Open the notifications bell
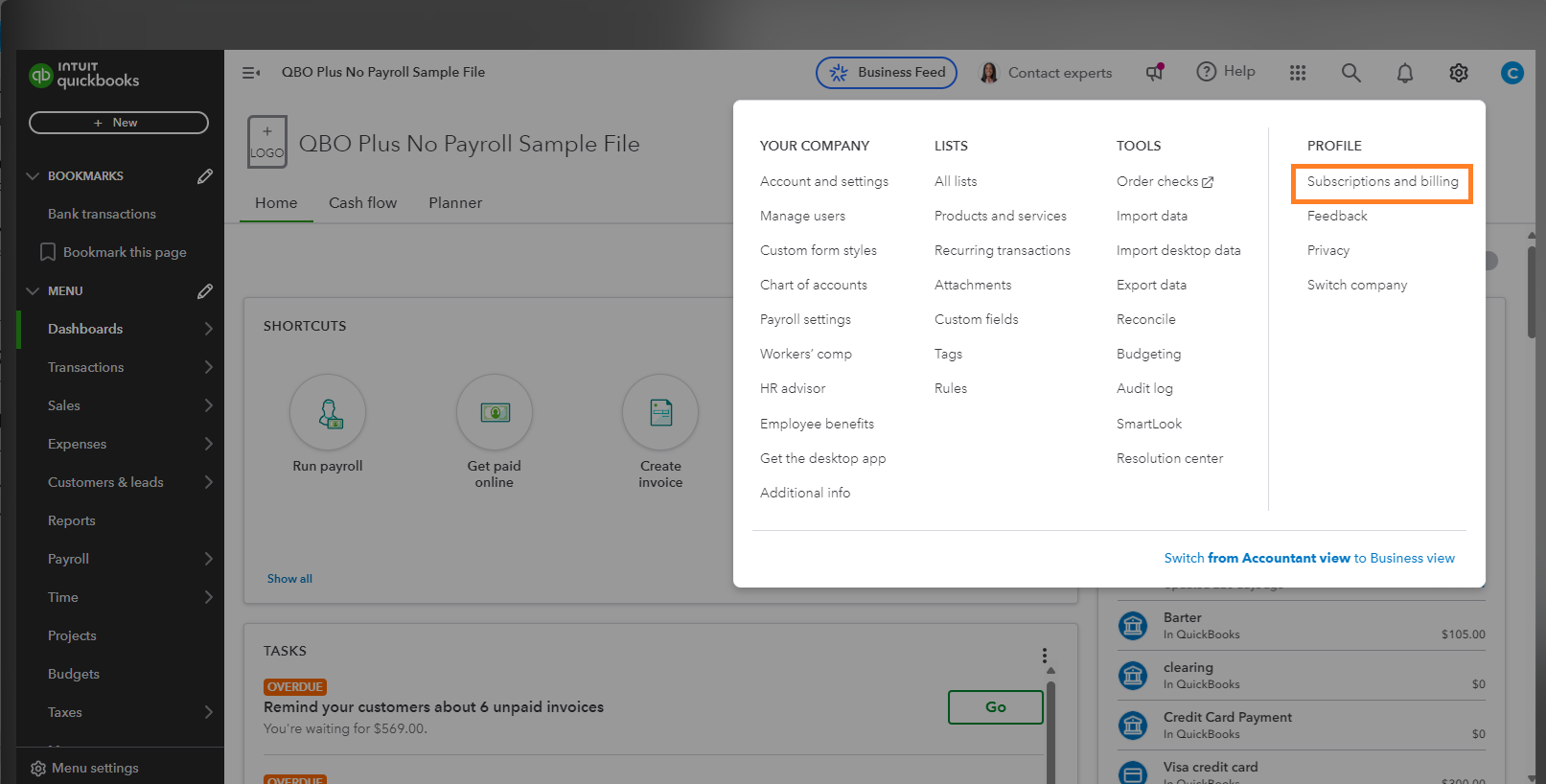This screenshot has width=1546, height=784. 1405,73
